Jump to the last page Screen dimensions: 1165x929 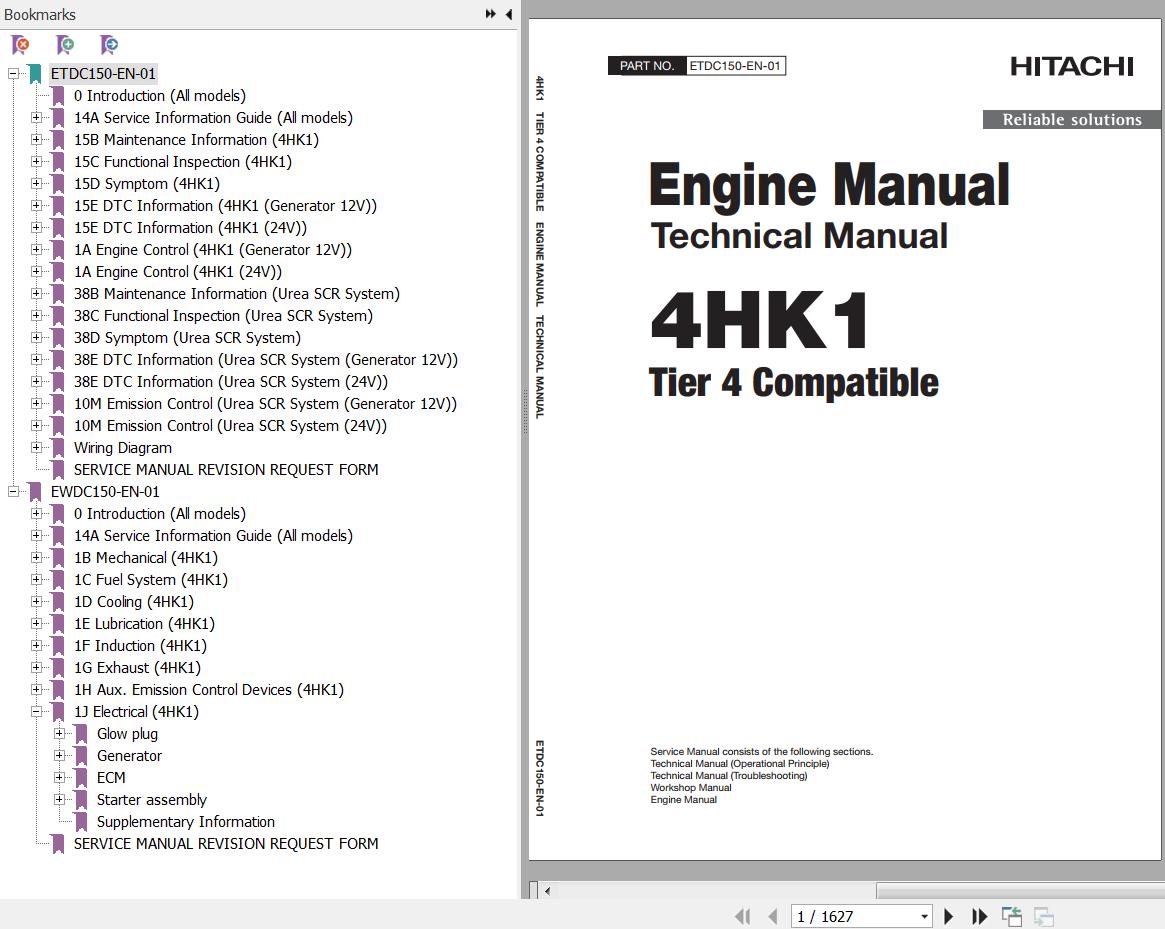(x=980, y=916)
